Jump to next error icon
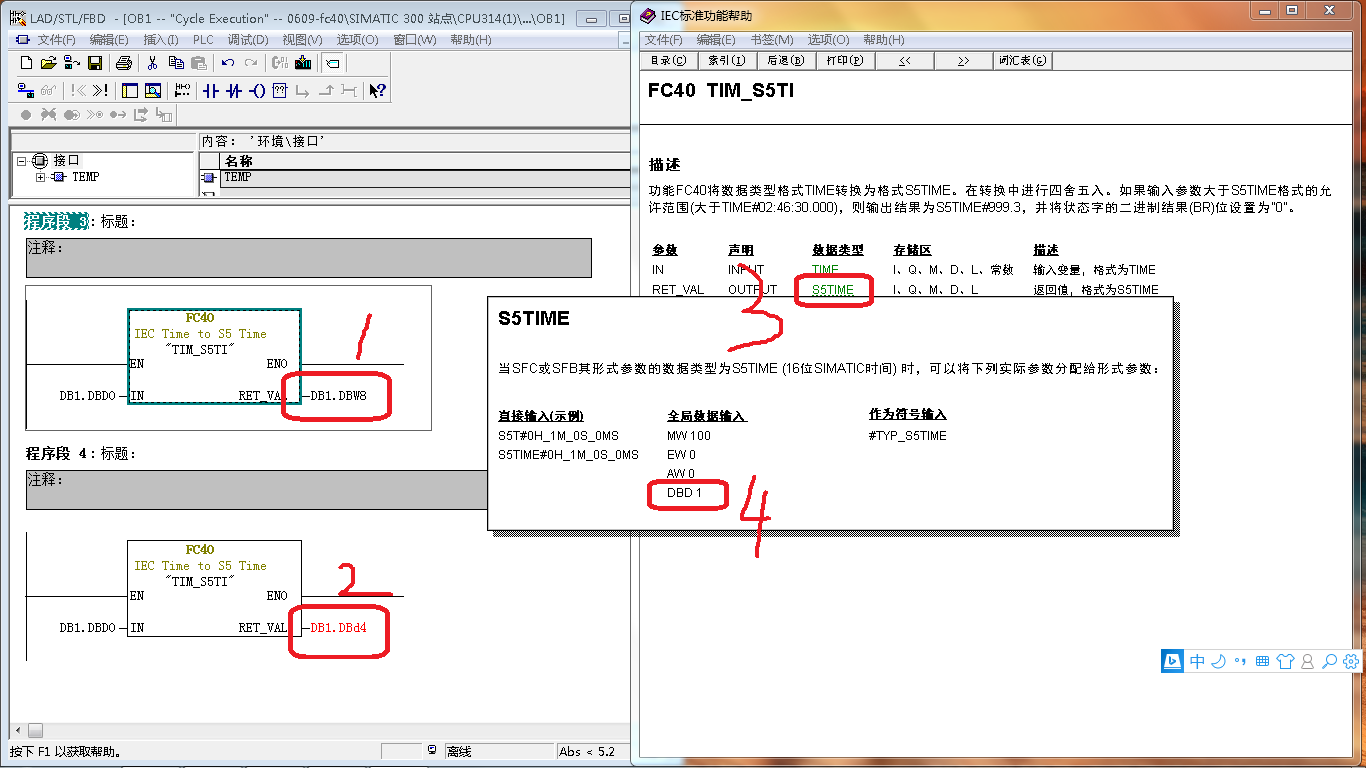Screen dimensions: 1366x768 101,90
